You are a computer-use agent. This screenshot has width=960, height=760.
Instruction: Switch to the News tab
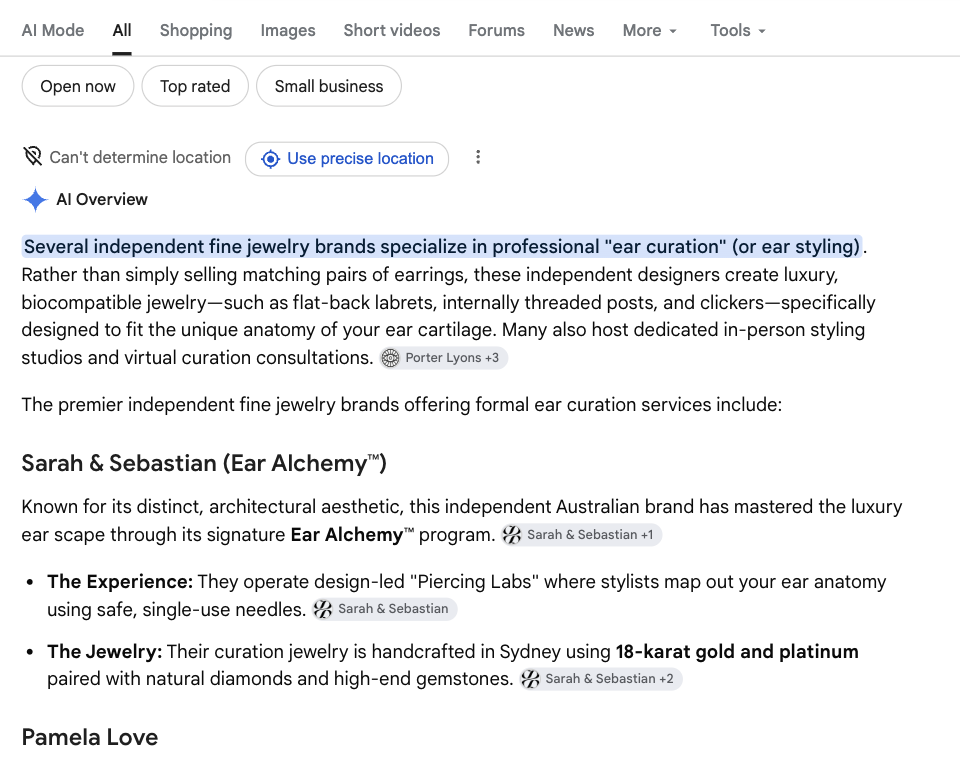[x=574, y=30]
